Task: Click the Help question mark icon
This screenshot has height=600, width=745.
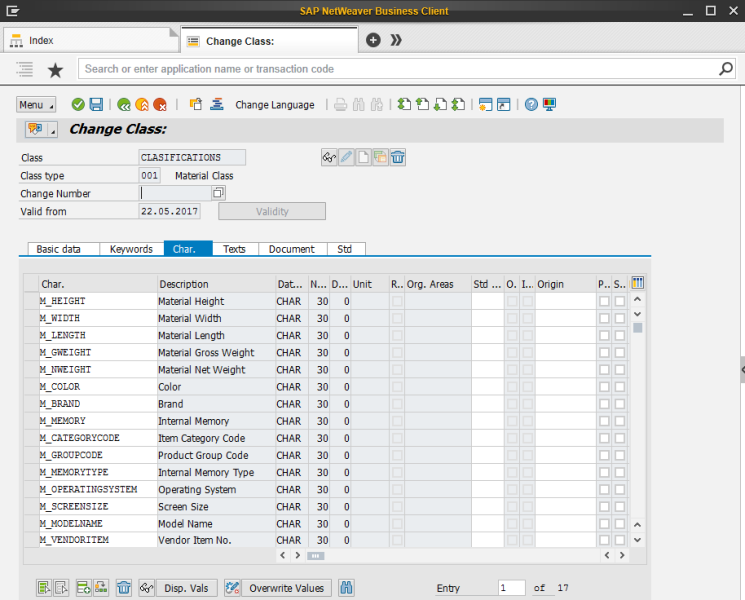Action: 531,104
